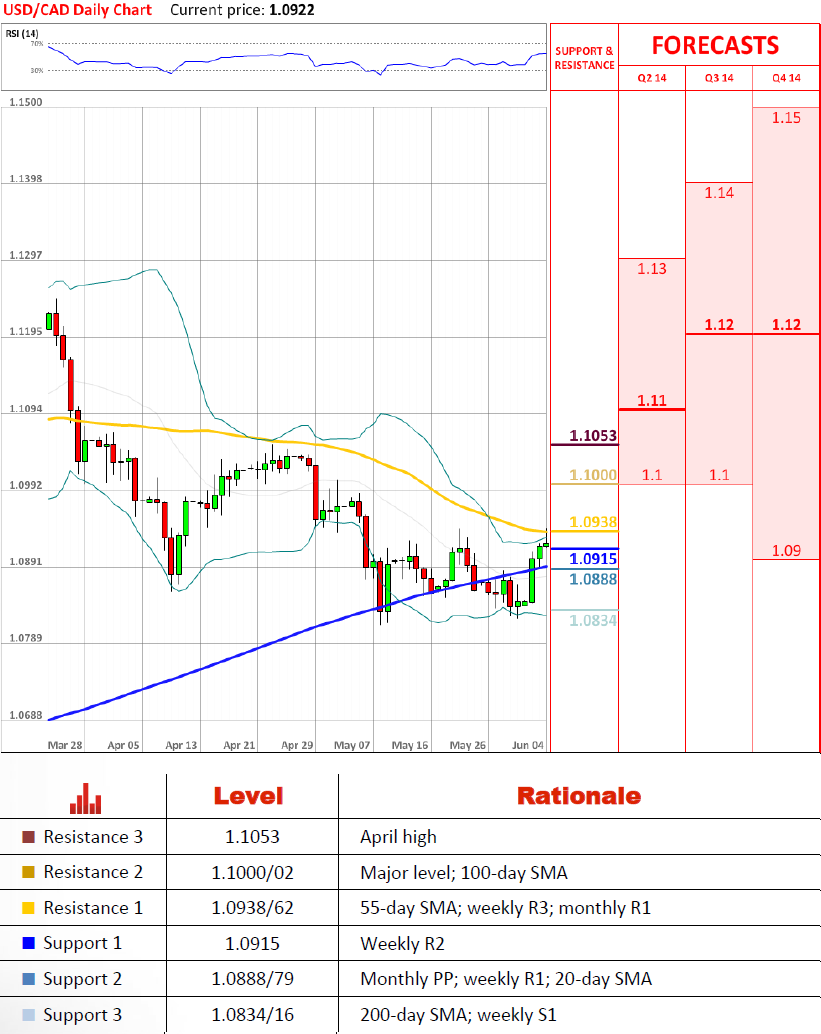Select the gold Resistance 2 square marker
Viewport: 821px width, 1034px height.
pos(27,873)
